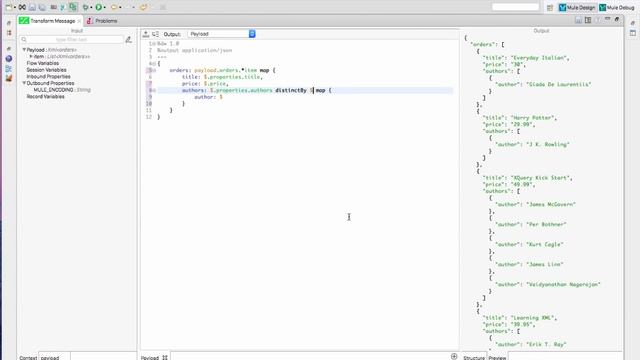The height and width of the screenshot is (360, 640).
Task: Click the code line 'price: $.price,'
Action: [x=205, y=84]
